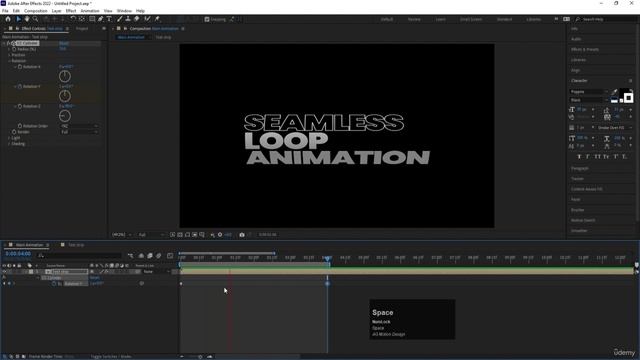Screen dimensions: 640x360
Task: Open the Render dropdown set to Full
Action: click(79, 132)
